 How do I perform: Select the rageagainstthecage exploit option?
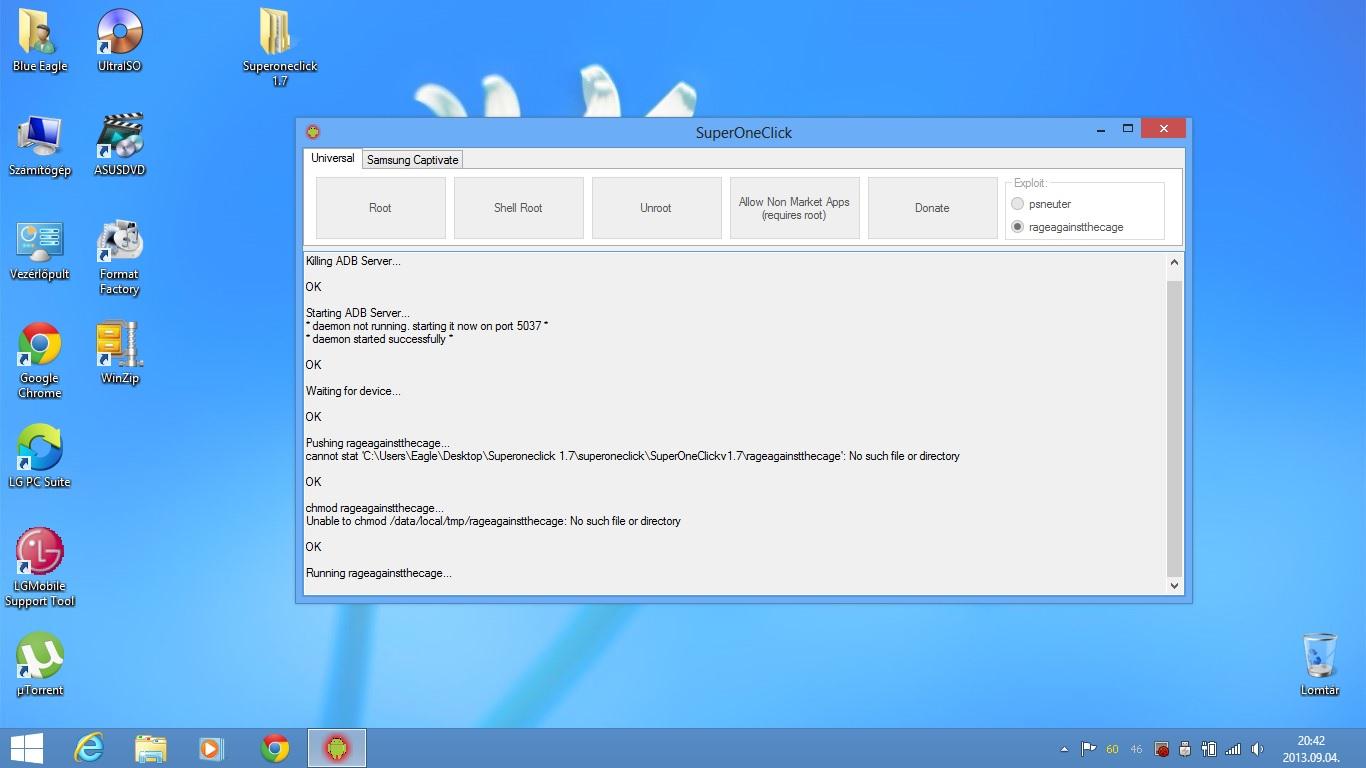coord(1067,227)
